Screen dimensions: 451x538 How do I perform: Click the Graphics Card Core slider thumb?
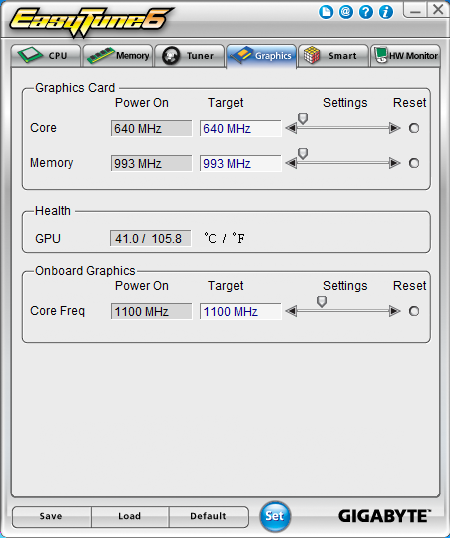click(x=303, y=119)
